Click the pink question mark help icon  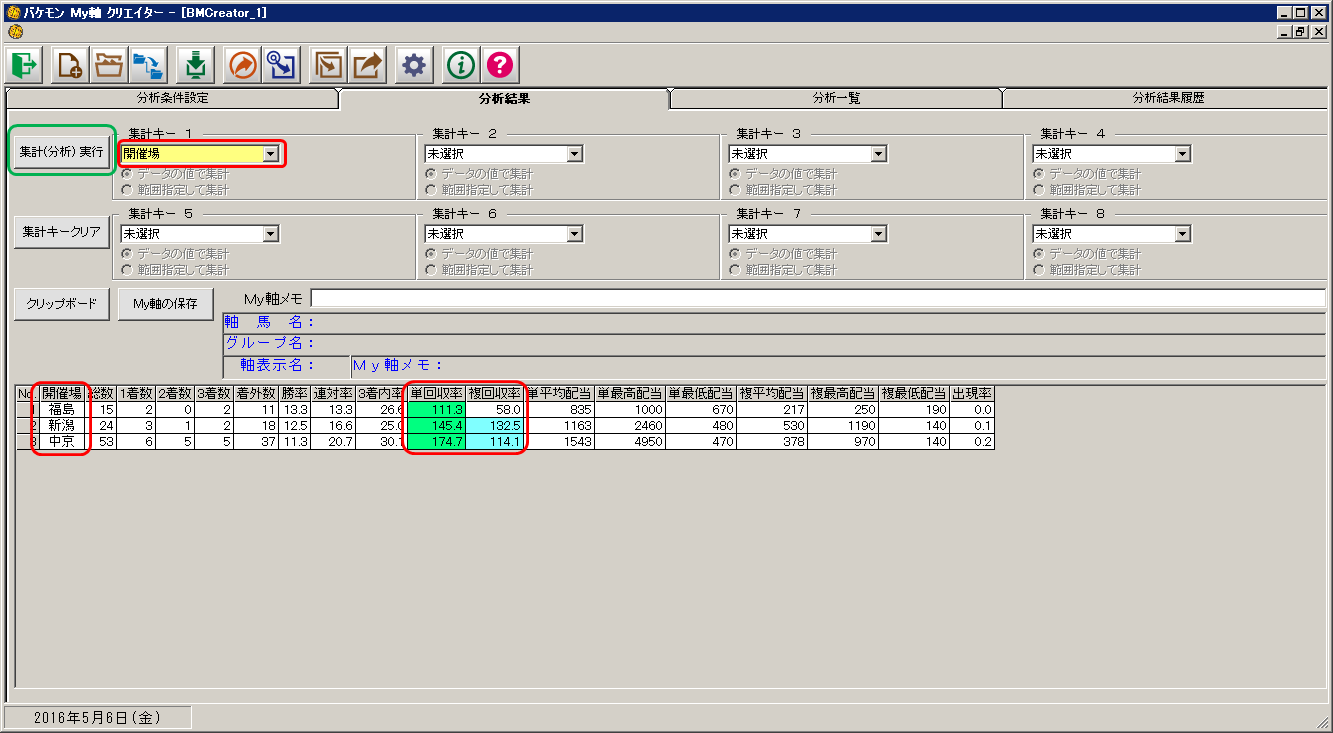(500, 66)
